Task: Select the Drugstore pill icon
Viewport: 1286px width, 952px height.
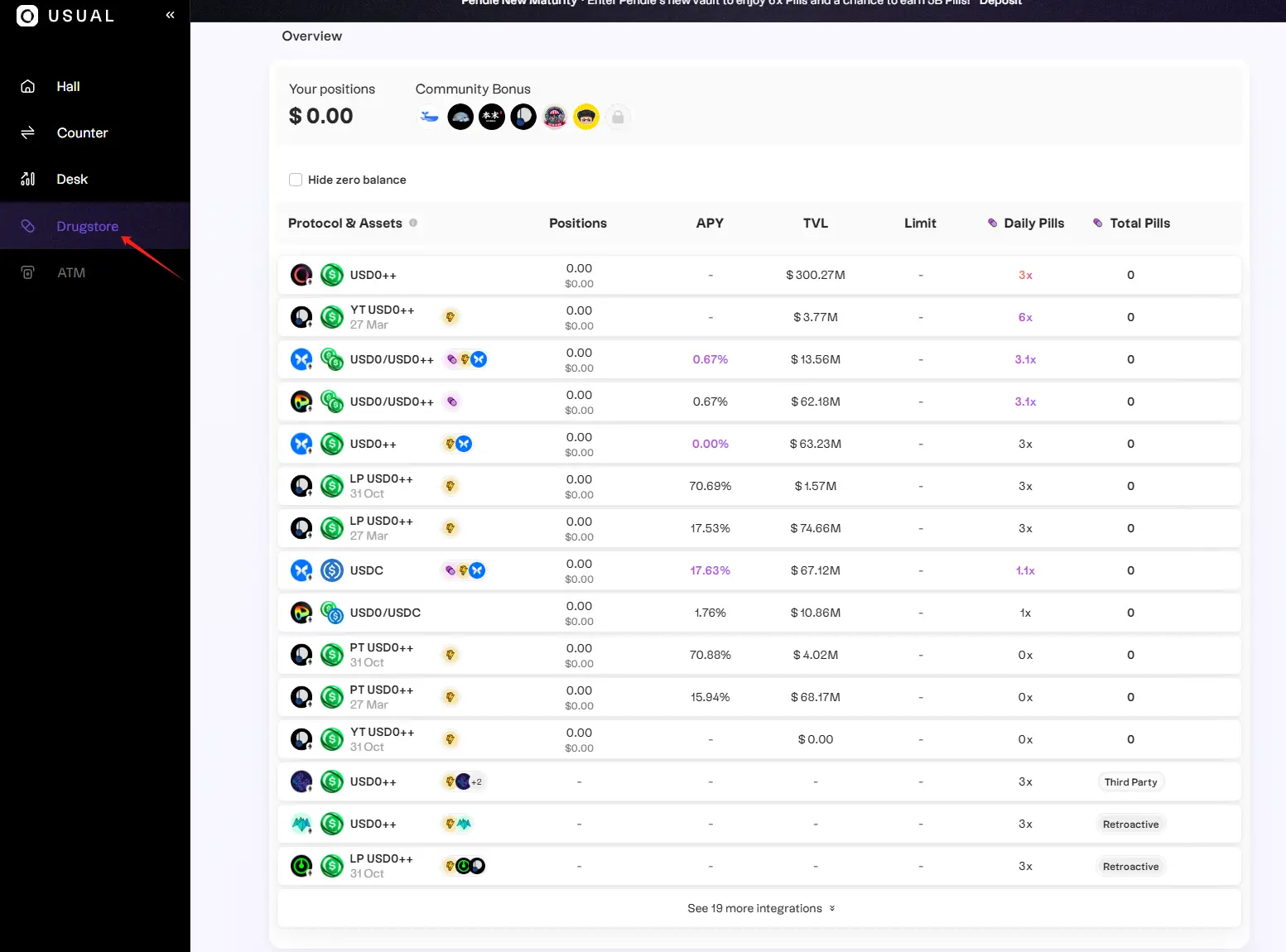Action: (x=27, y=225)
